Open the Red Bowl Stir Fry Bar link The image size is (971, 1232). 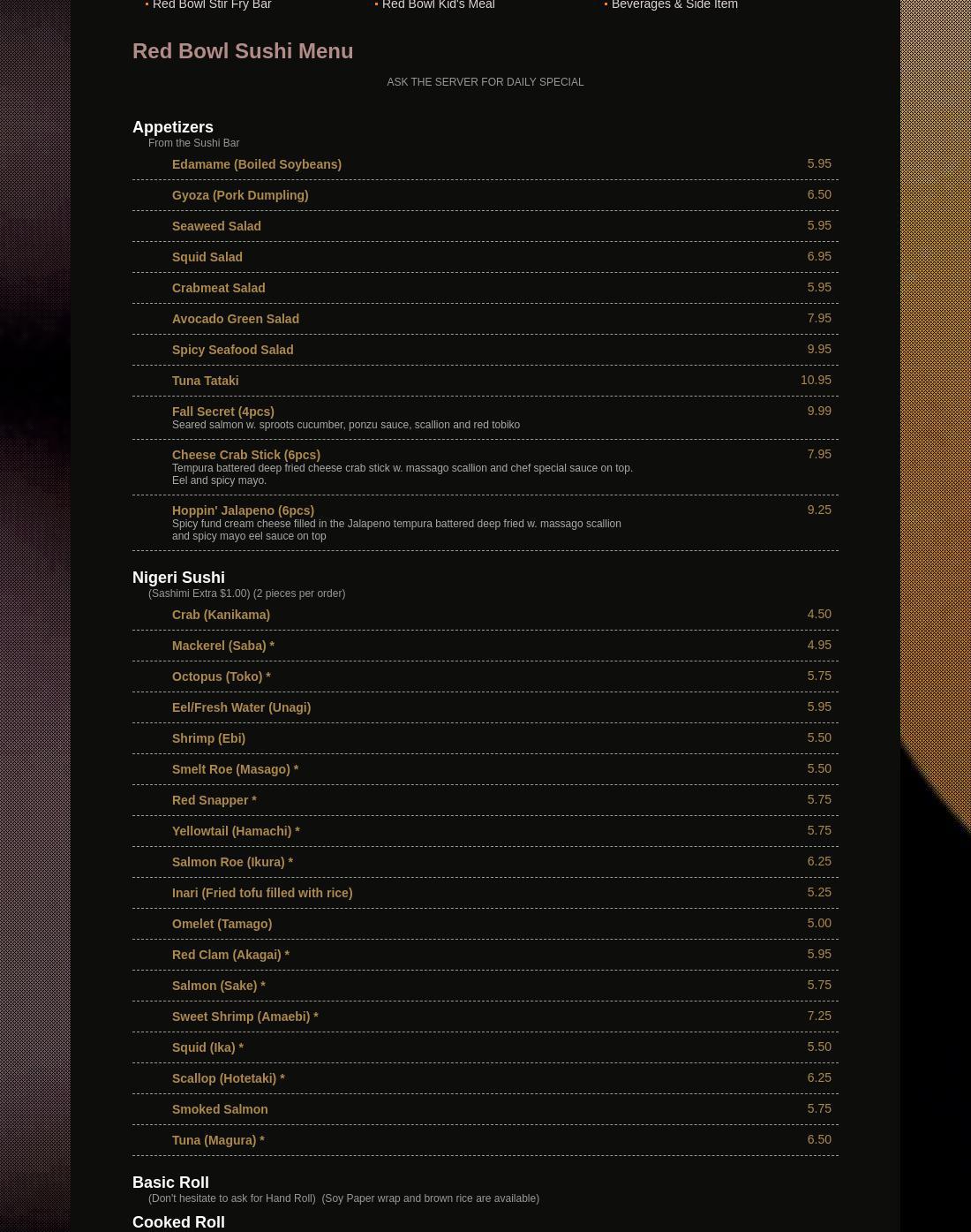(212, 5)
